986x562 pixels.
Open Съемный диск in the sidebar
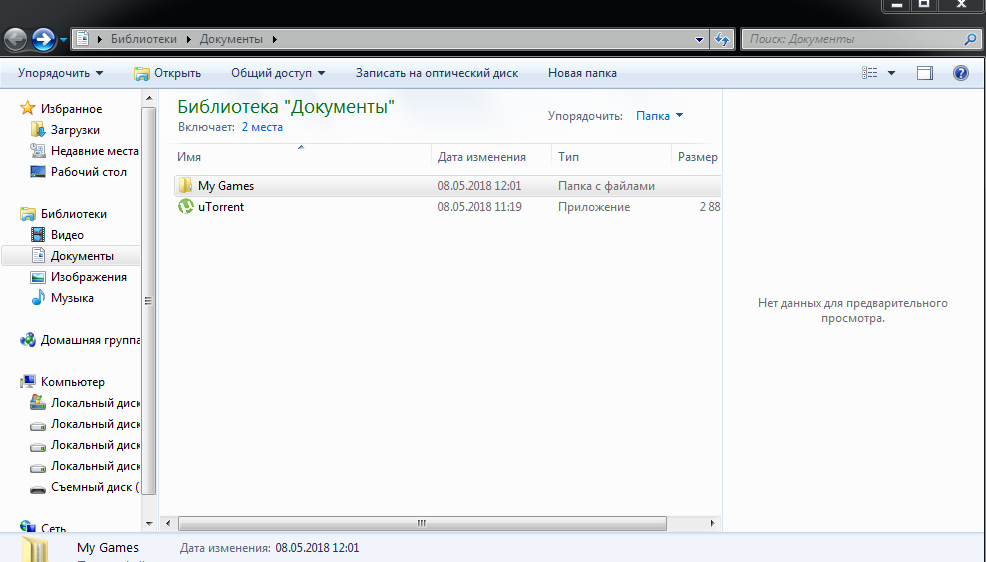[x=95, y=487]
